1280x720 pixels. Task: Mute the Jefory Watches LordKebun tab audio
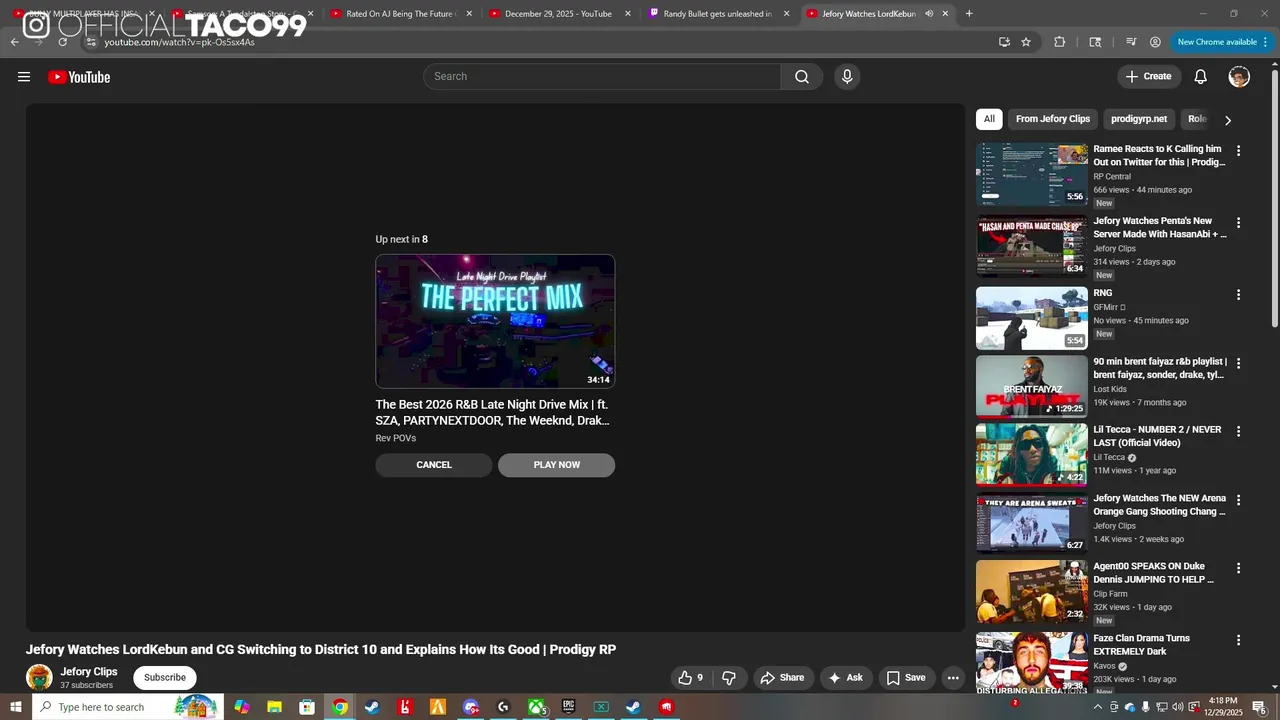[929, 14]
